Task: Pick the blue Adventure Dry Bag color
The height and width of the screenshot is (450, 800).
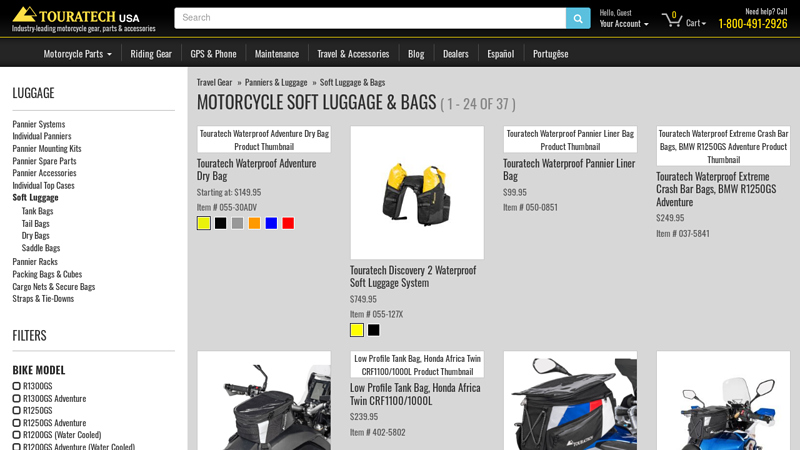Action: (271, 224)
